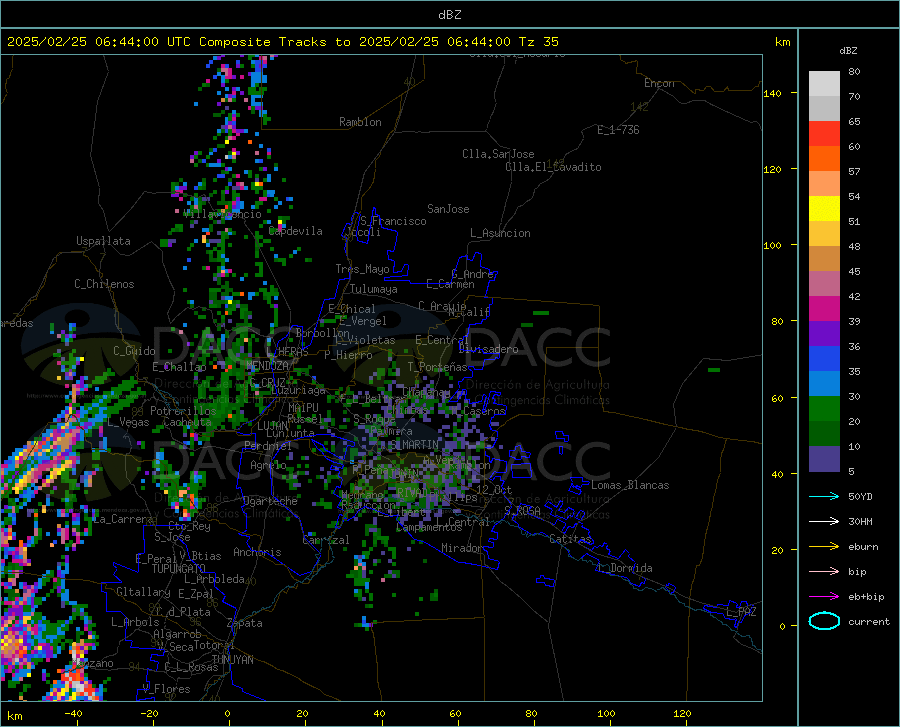900x727 pixels.
Task: Click the cyan 50YD arrow legend icon
Action: tap(824, 496)
